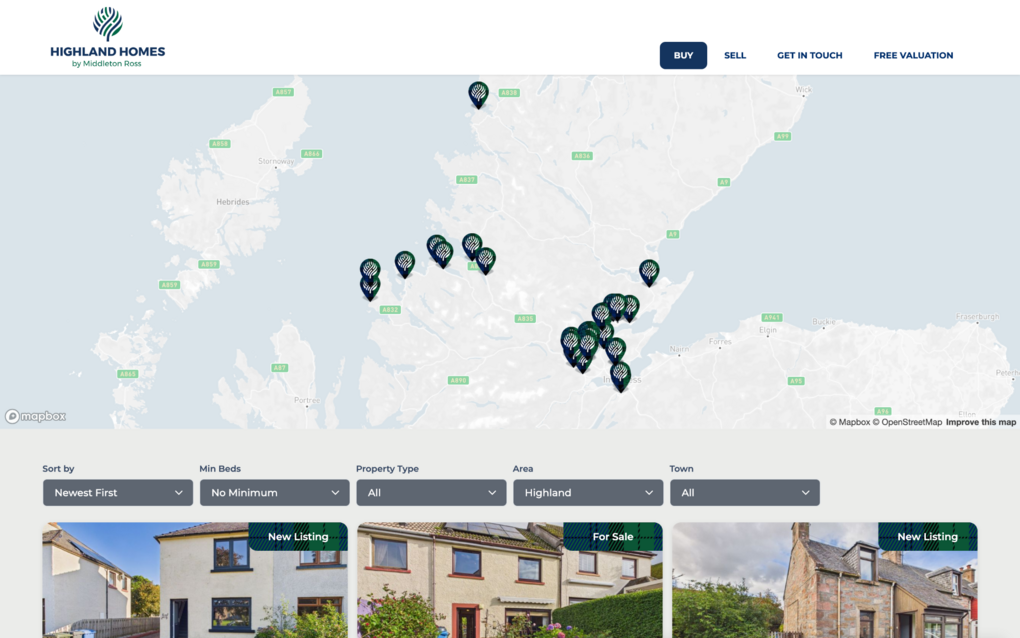Open the Sort by dropdown showing Newest First
The height and width of the screenshot is (638, 1020).
pyautogui.click(x=118, y=493)
